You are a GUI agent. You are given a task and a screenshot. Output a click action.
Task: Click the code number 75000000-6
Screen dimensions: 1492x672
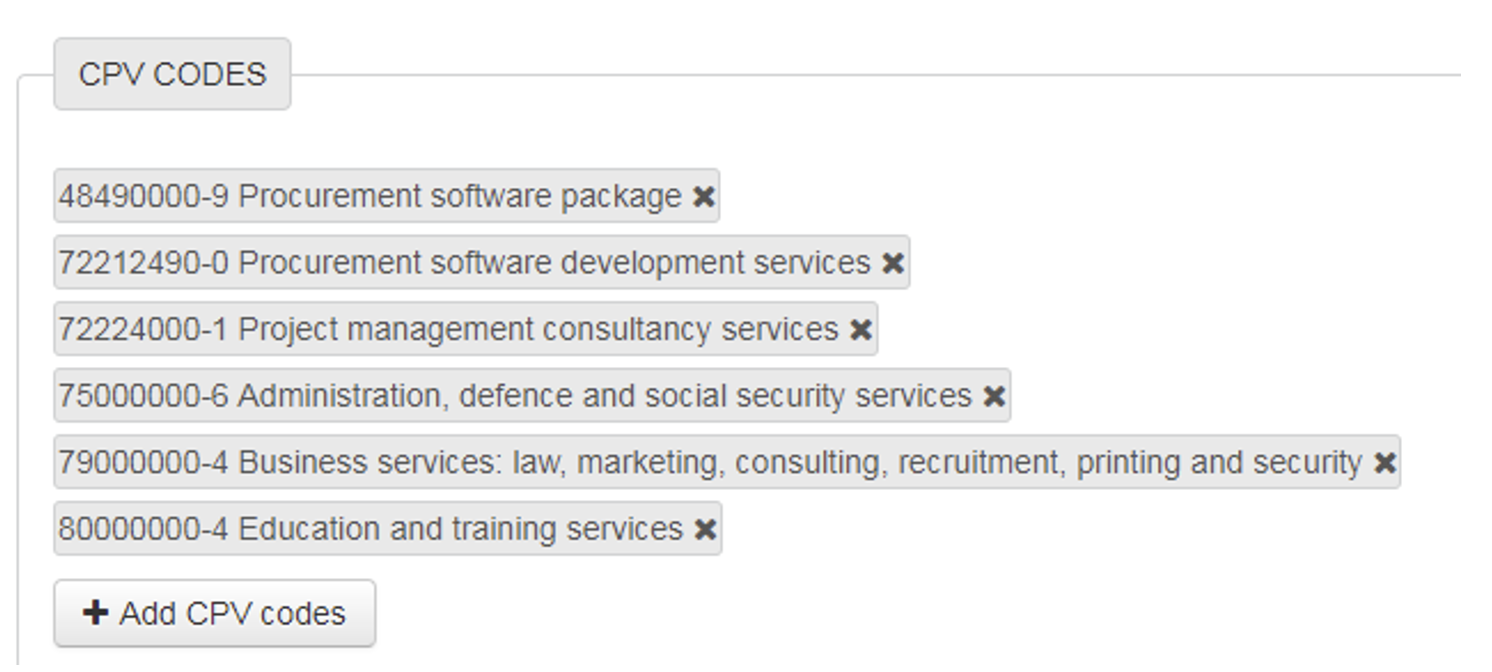click(x=143, y=397)
